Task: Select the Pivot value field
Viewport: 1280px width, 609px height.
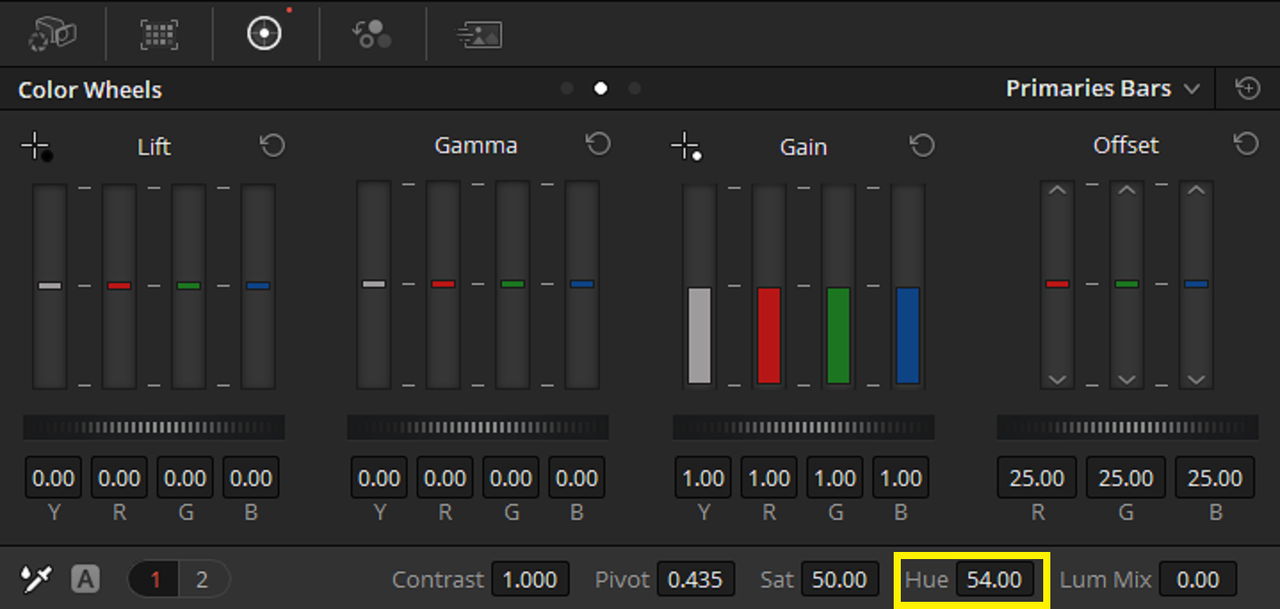Action: [x=696, y=579]
